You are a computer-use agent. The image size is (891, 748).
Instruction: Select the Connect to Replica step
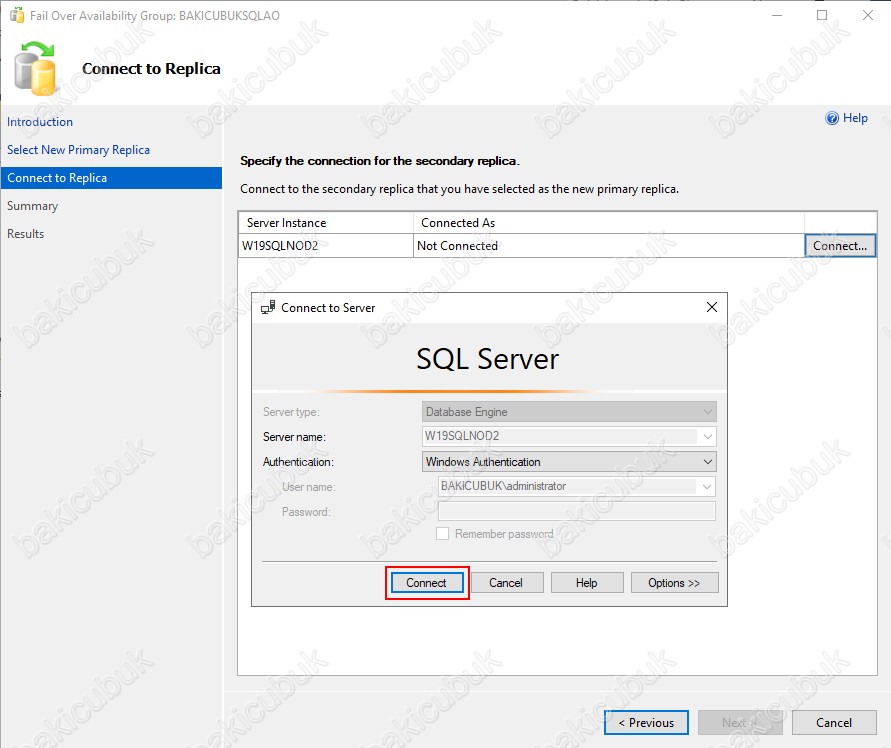point(111,178)
